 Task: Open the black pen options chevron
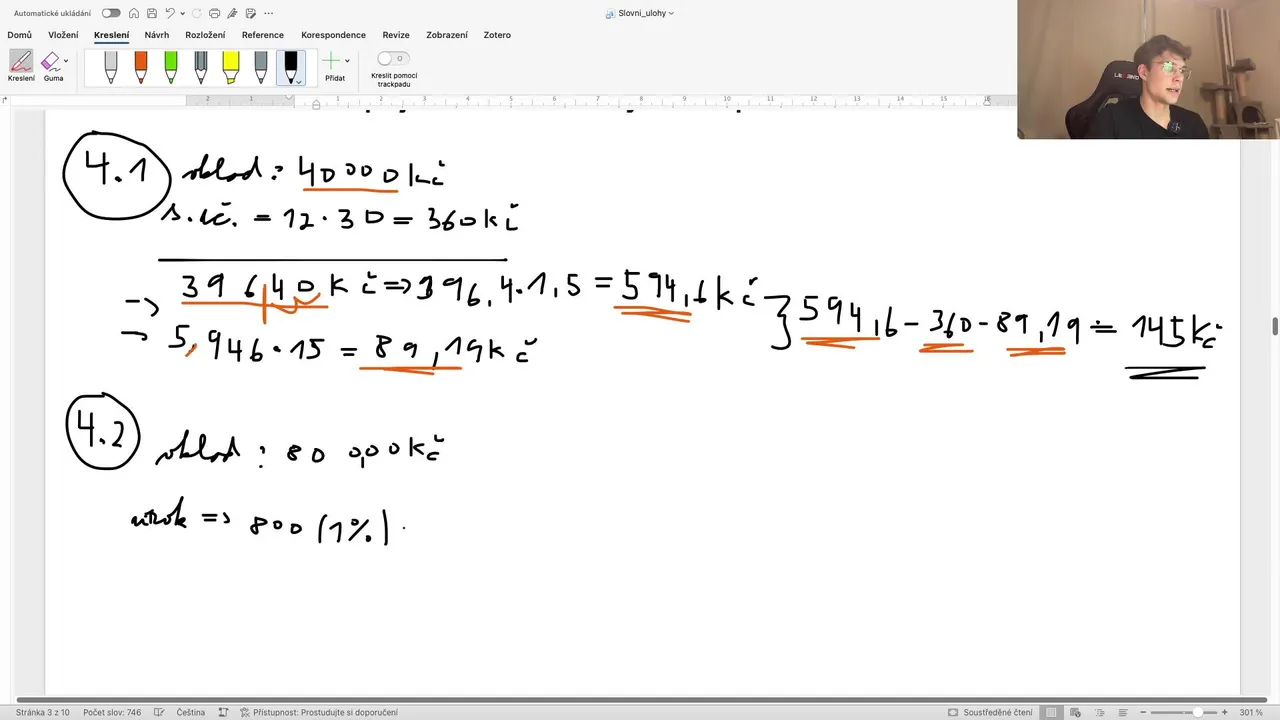pos(298,82)
